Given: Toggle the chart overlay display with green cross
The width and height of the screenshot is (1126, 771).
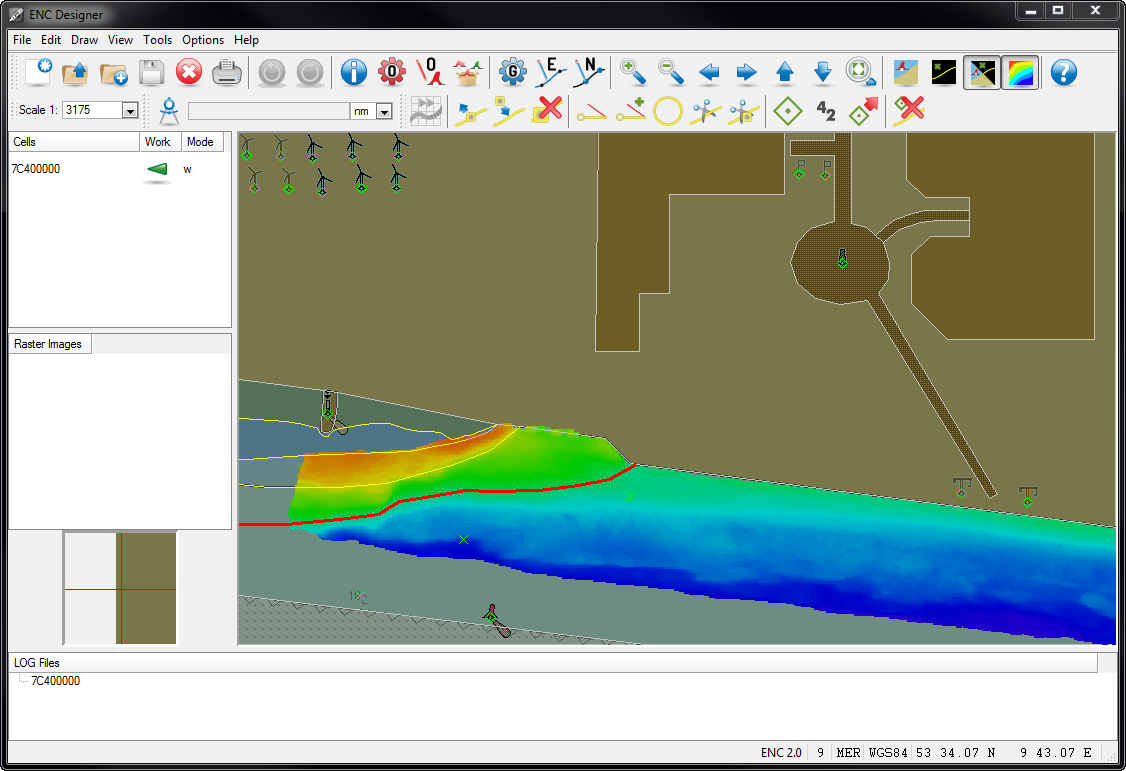Looking at the screenshot, I should pyautogui.click(x=982, y=72).
